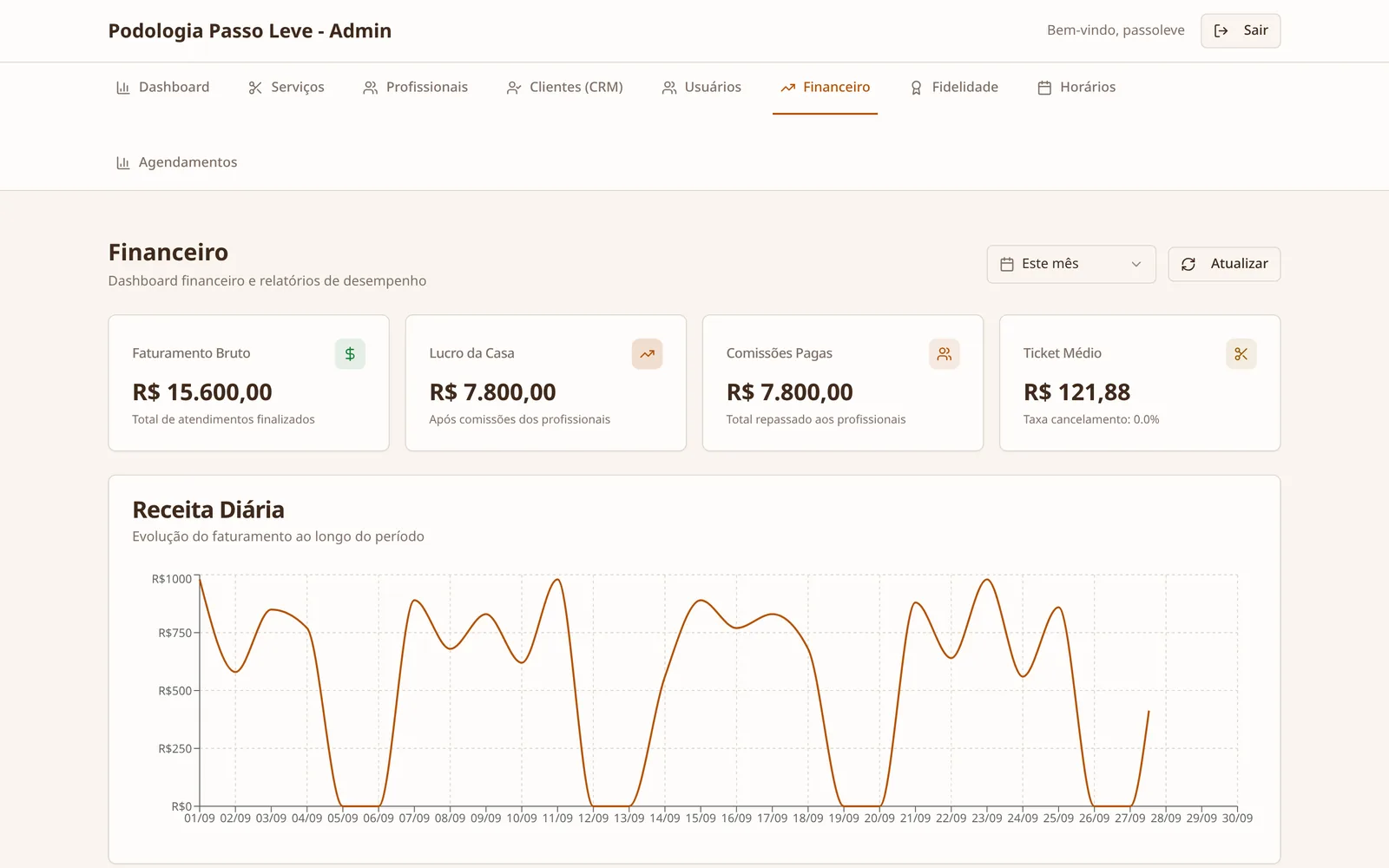Click the 15/09 label on the chart axis
The width and height of the screenshot is (1389, 868).
pos(701,819)
